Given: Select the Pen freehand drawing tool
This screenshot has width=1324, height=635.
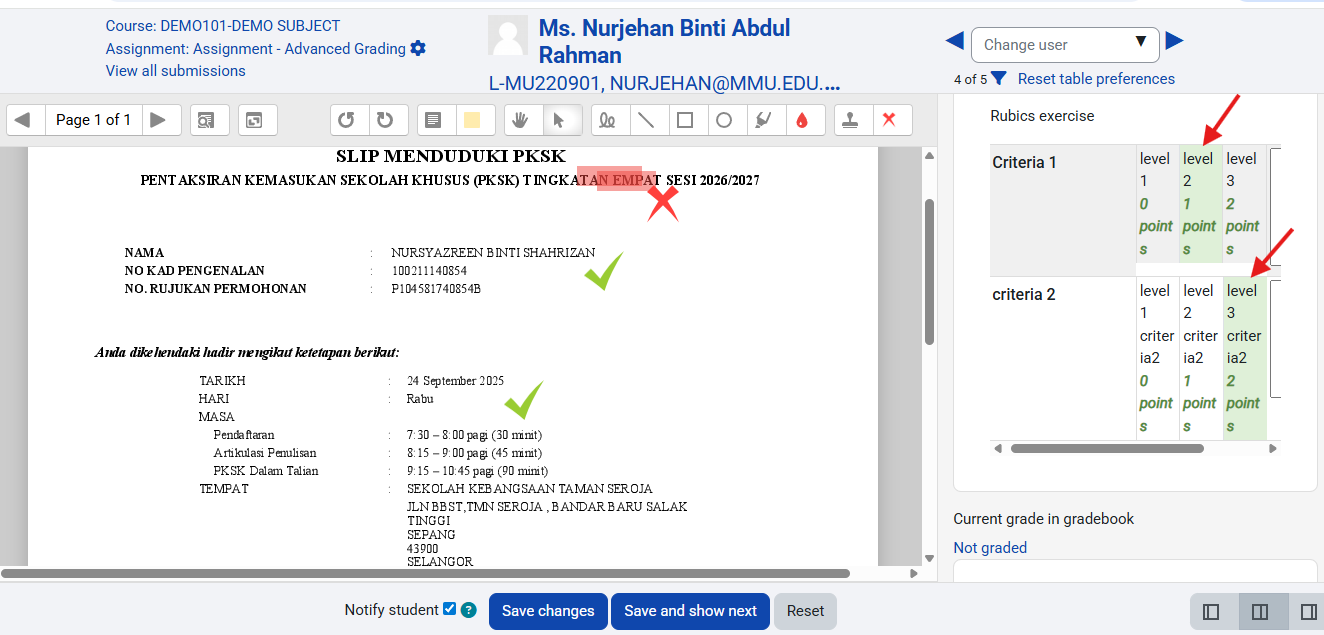Looking at the screenshot, I should 607,120.
